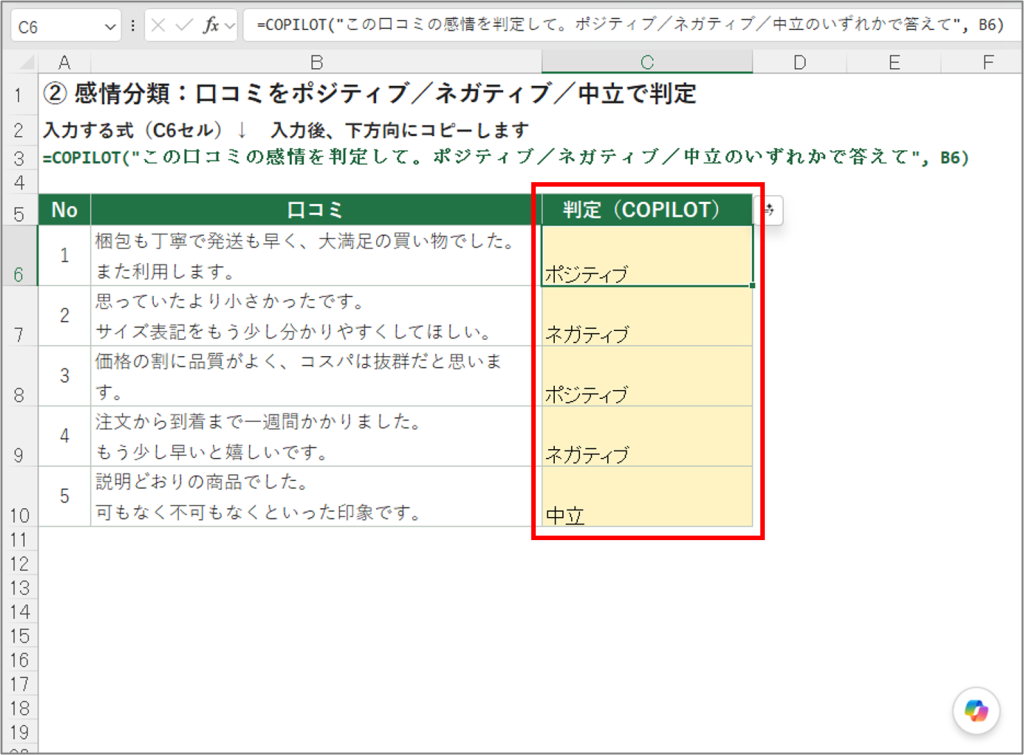This screenshot has height=755, width=1024.
Task: Click the formula bar options dots
Action: click(133, 25)
